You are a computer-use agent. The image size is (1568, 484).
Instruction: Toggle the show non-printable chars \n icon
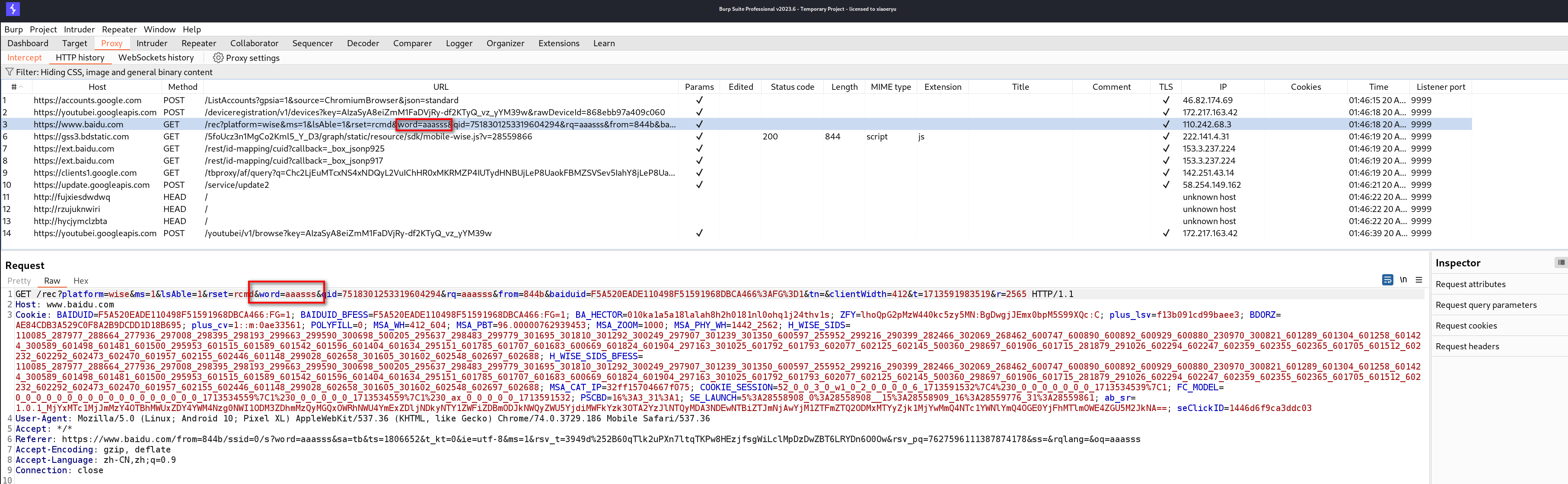(1403, 280)
